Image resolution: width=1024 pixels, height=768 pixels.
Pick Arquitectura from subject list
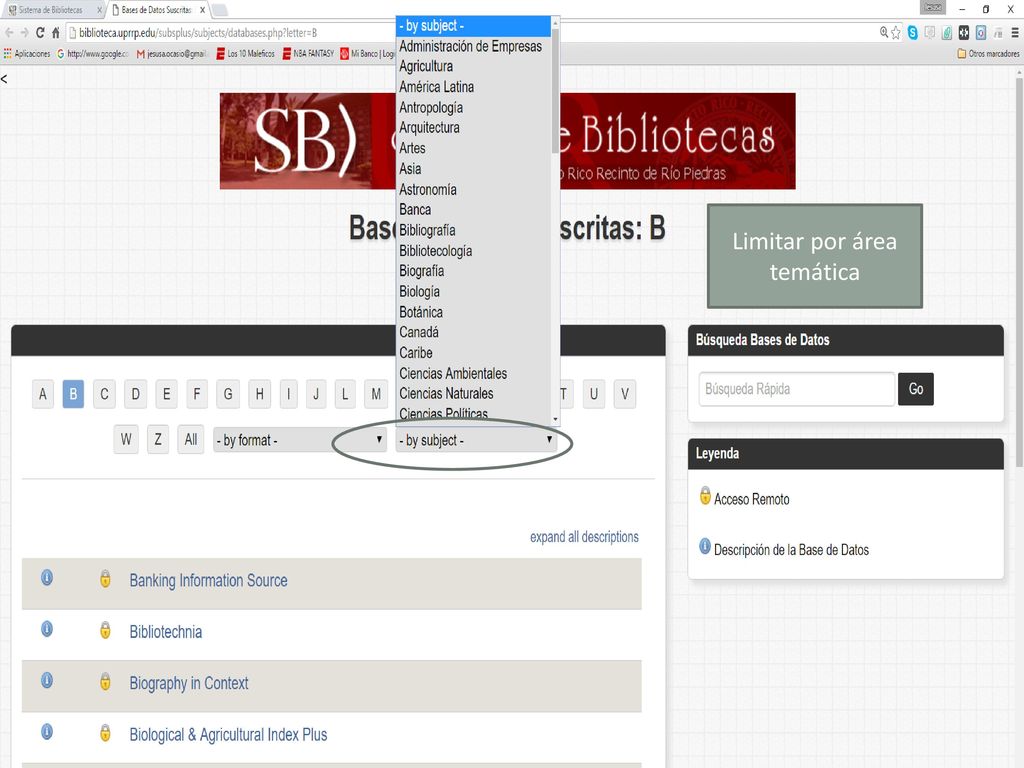pos(473,128)
